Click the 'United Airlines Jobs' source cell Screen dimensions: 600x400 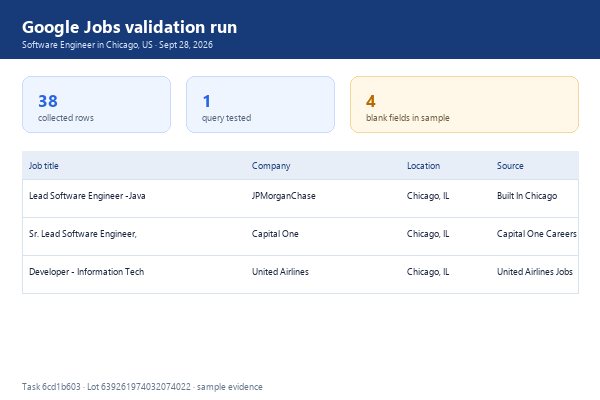pos(535,272)
